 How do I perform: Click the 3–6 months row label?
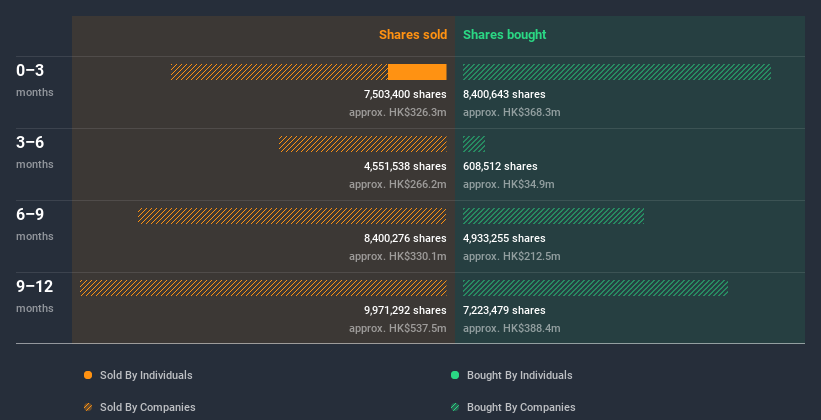[35, 152]
